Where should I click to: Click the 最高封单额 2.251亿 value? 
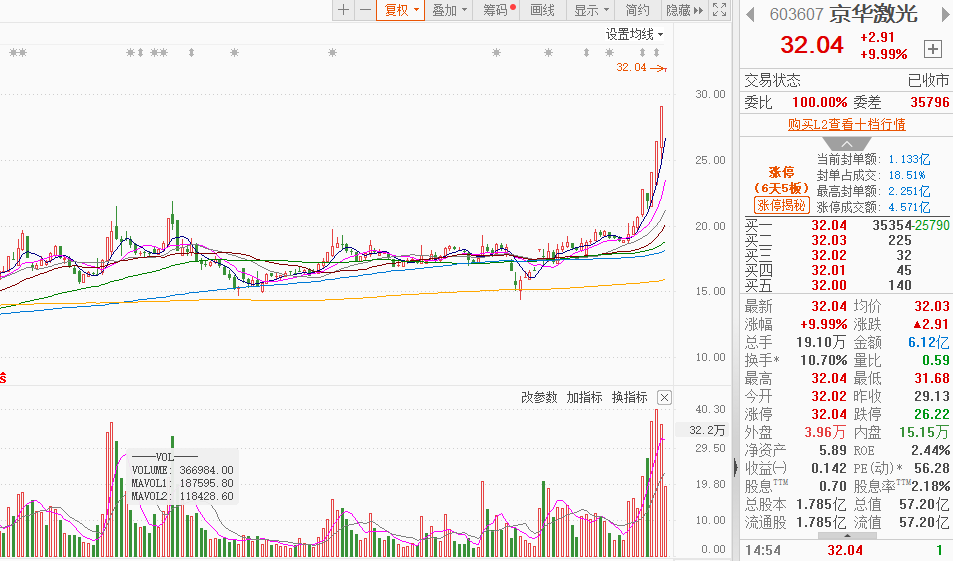pos(909,191)
